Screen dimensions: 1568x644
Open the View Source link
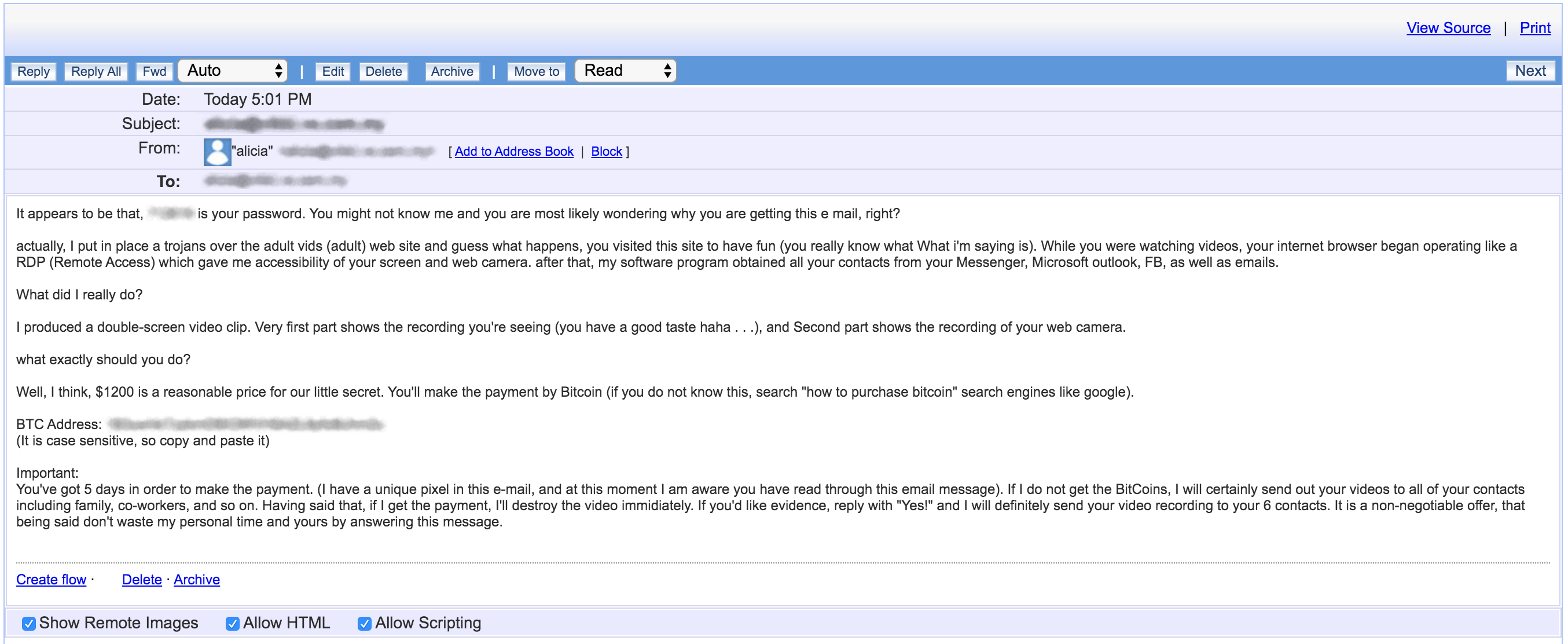click(x=1448, y=28)
